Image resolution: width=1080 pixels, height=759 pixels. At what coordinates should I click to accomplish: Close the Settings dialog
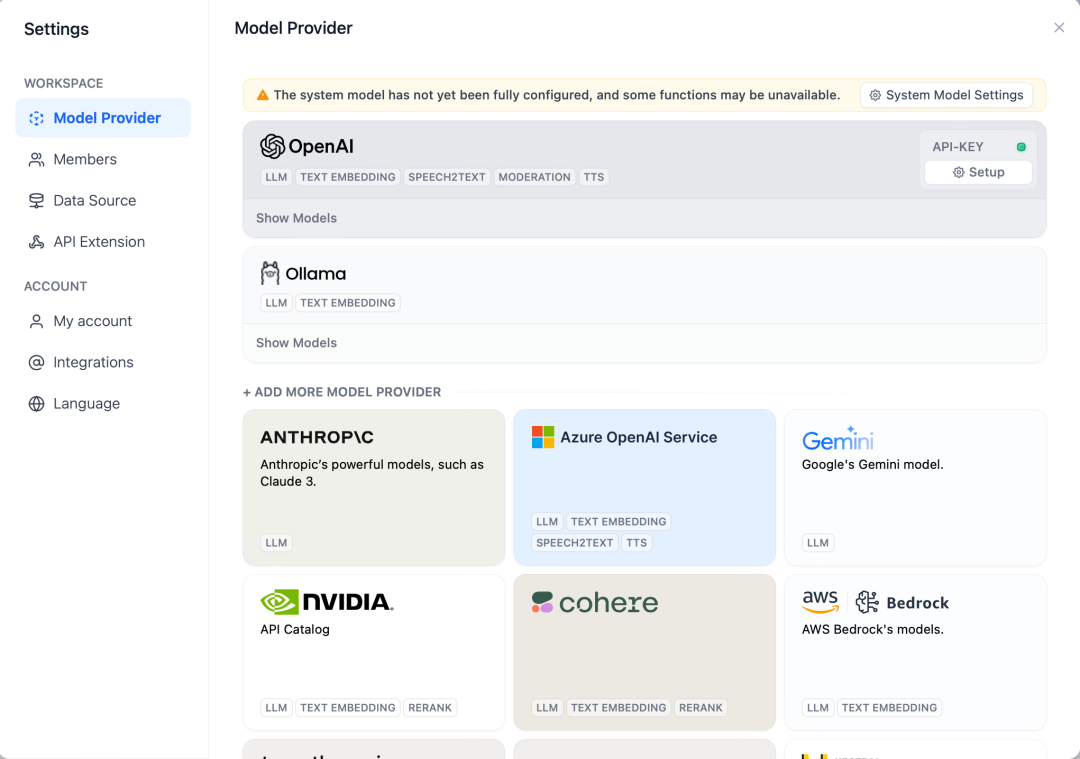[x=1059, y=28]
